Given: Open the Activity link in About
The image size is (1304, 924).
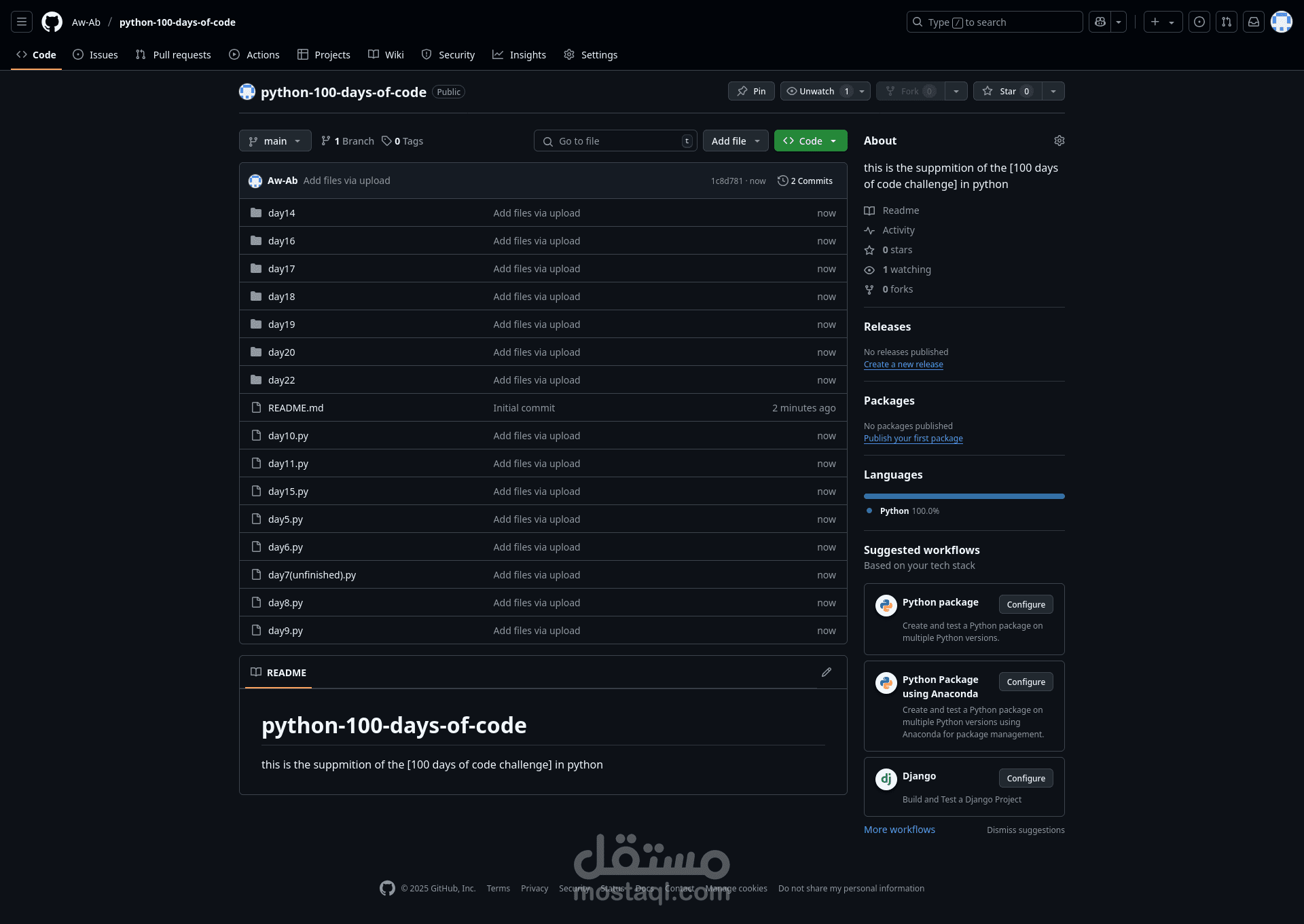Looking at the screenshot, I should 899,230.
